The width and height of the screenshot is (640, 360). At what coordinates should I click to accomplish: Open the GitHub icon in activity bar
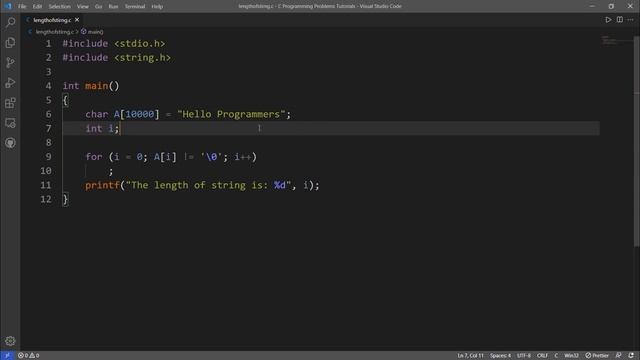click(10, 143)
